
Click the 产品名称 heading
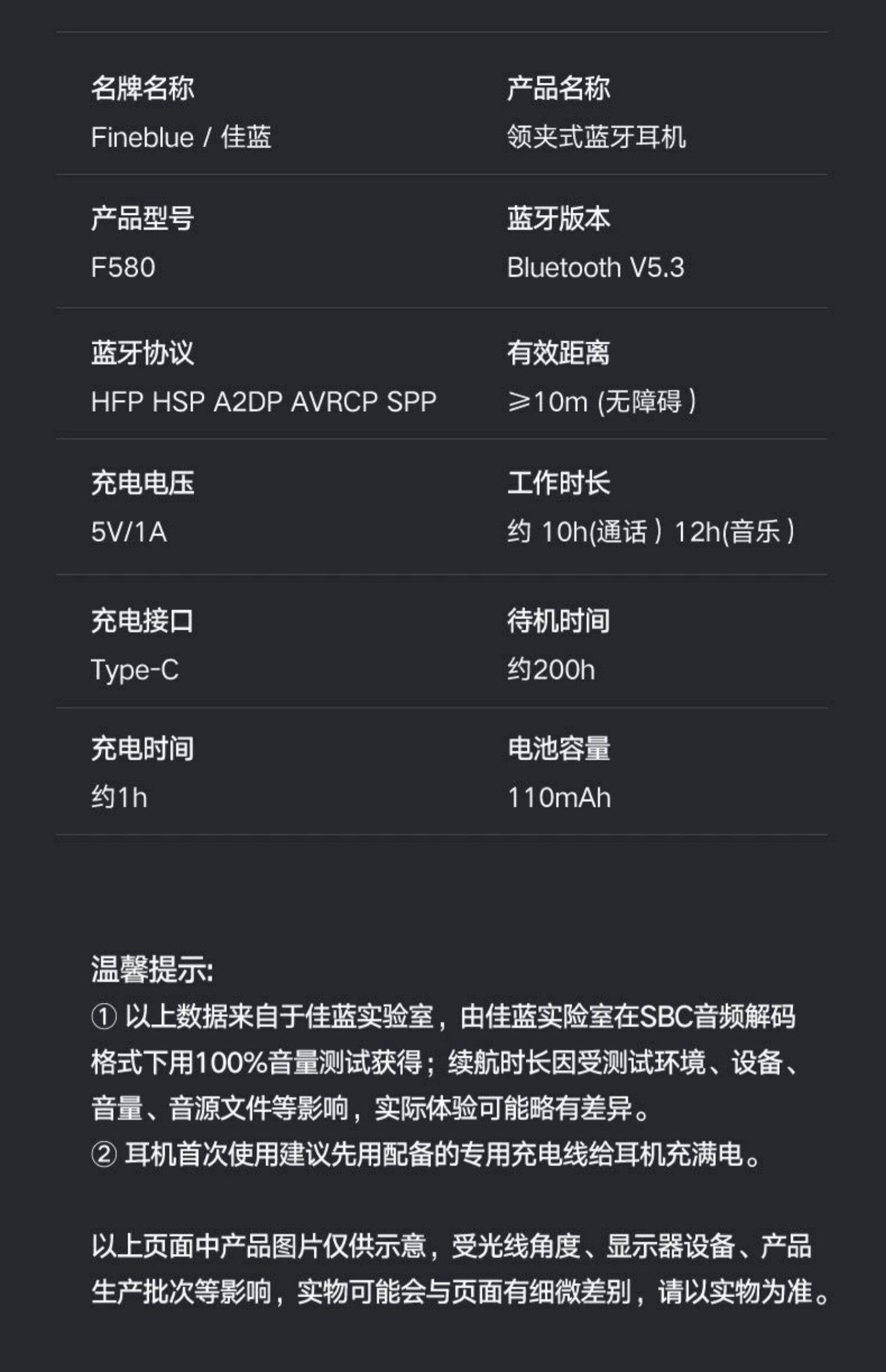coord(558,89)
